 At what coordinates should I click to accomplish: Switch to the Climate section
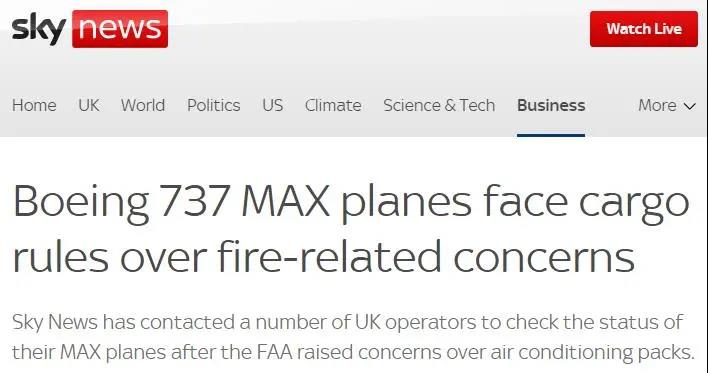point(333,105)
